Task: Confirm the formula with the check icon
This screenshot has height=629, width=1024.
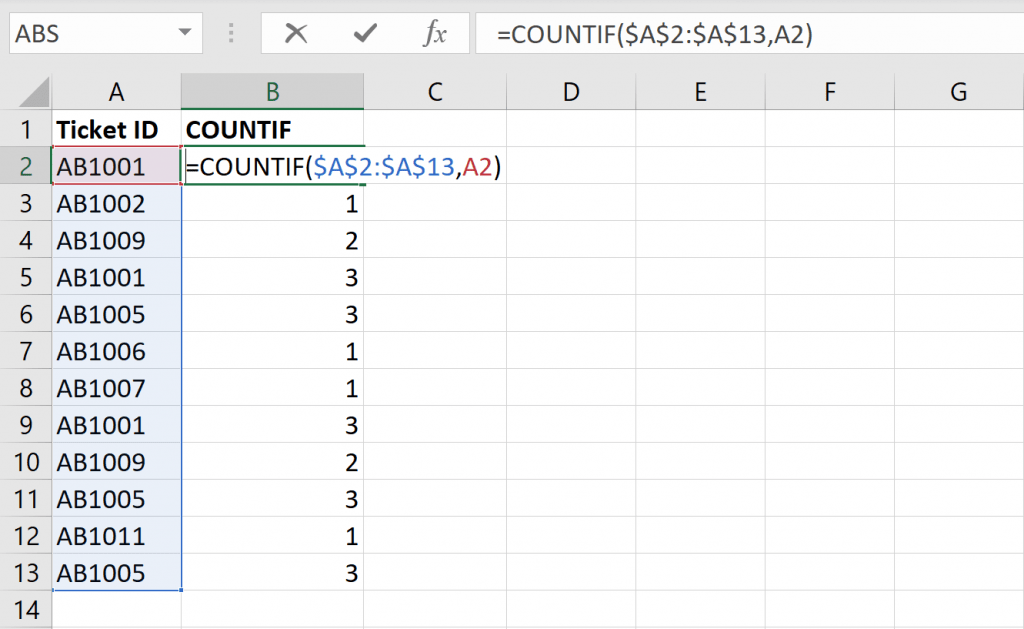Action: (x=368, y=32)
